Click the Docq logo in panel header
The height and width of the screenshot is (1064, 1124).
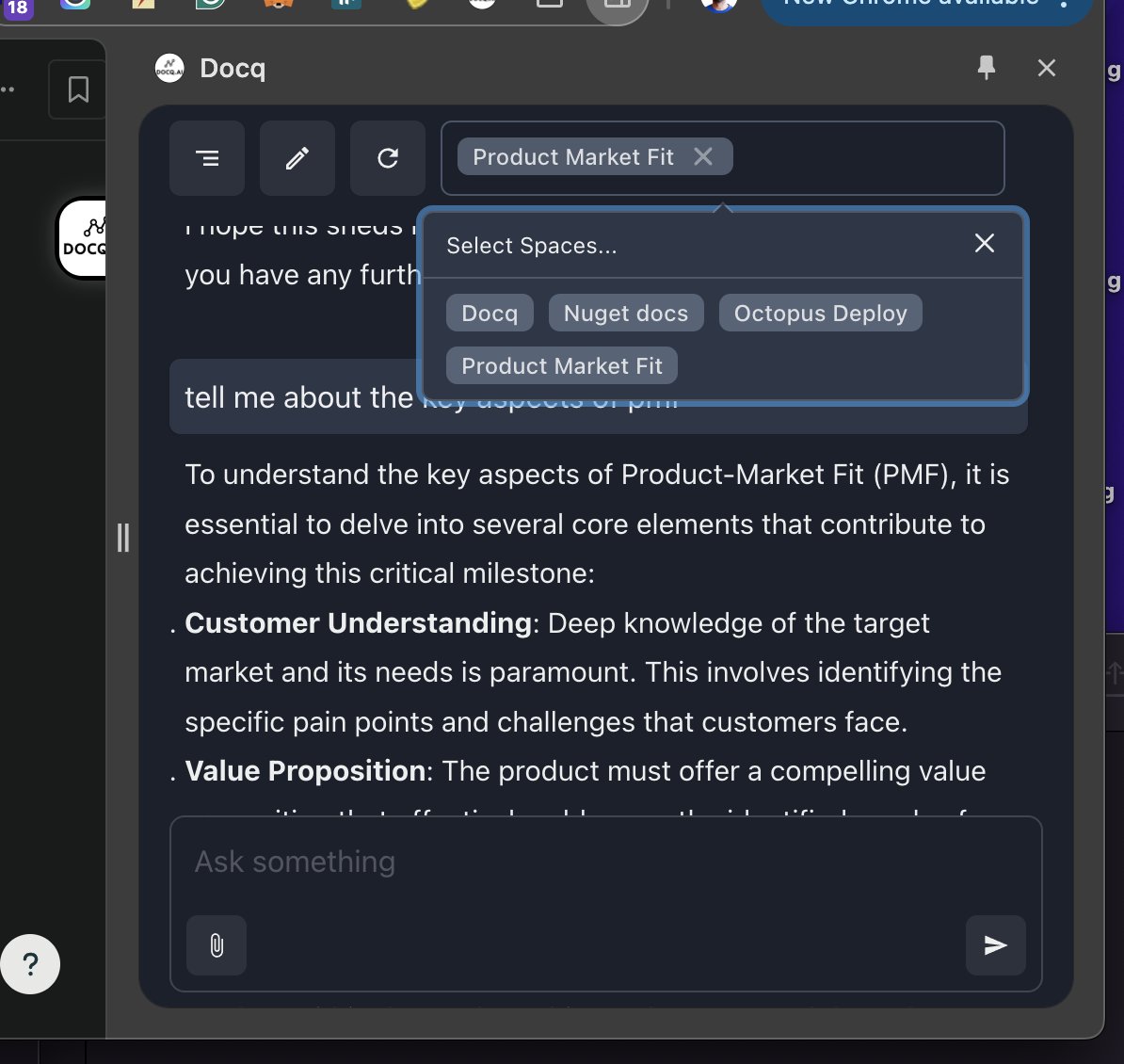pos(169,68)
